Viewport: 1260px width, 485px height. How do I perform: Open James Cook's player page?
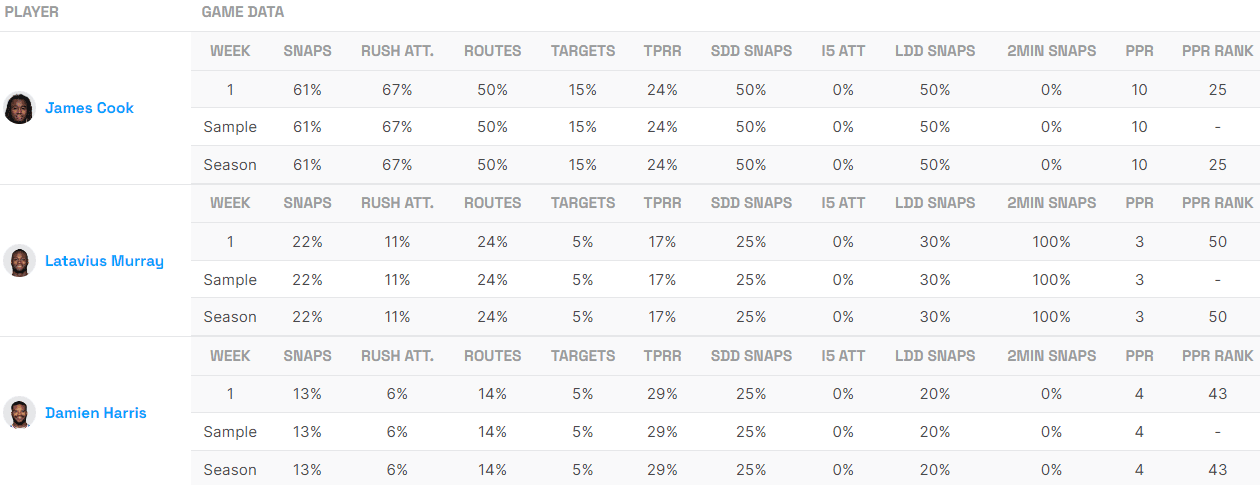click(x=89, y=108)
